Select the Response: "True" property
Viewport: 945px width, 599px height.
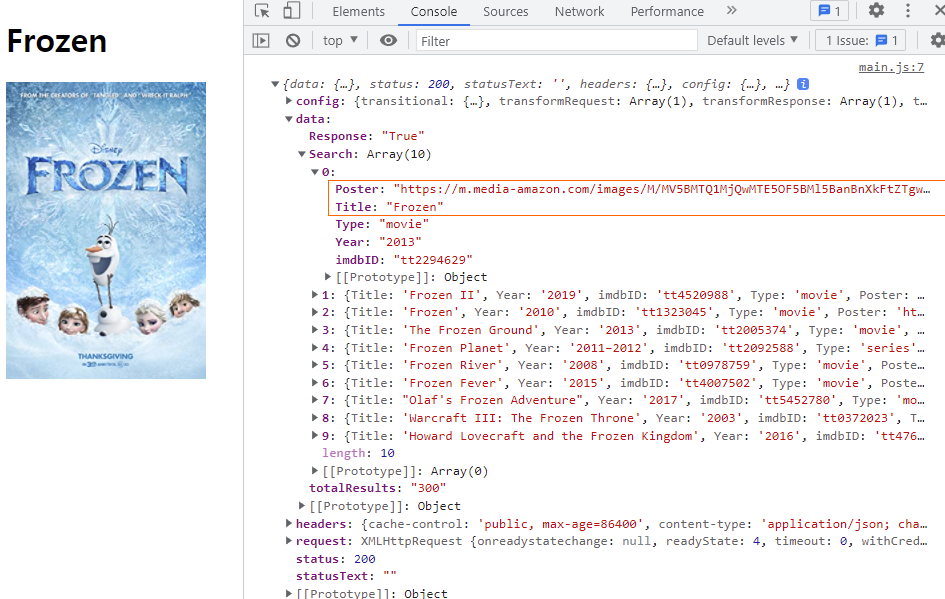(x=366, y=136)
